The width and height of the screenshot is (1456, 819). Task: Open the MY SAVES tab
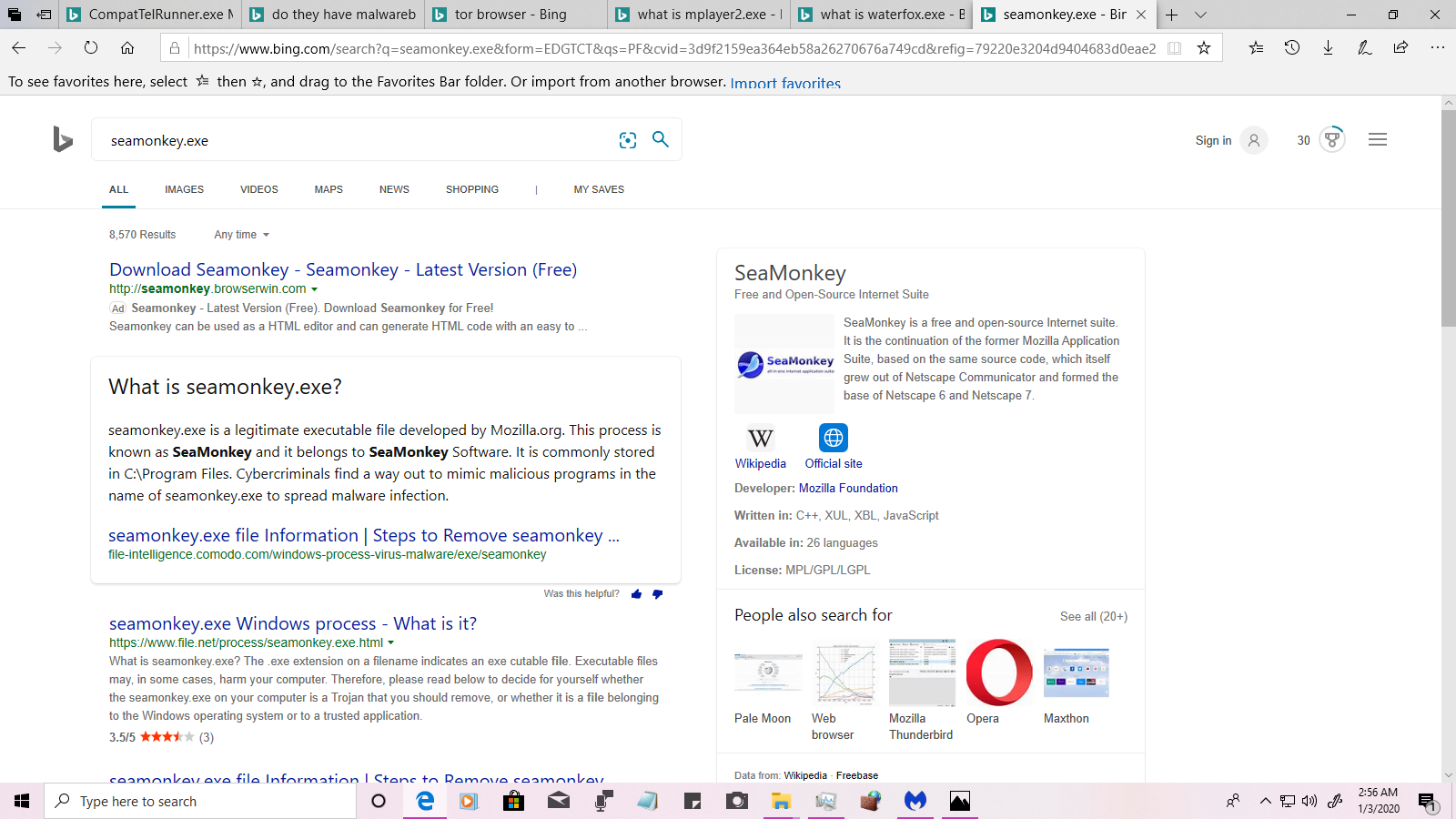[x=599, y=189]
